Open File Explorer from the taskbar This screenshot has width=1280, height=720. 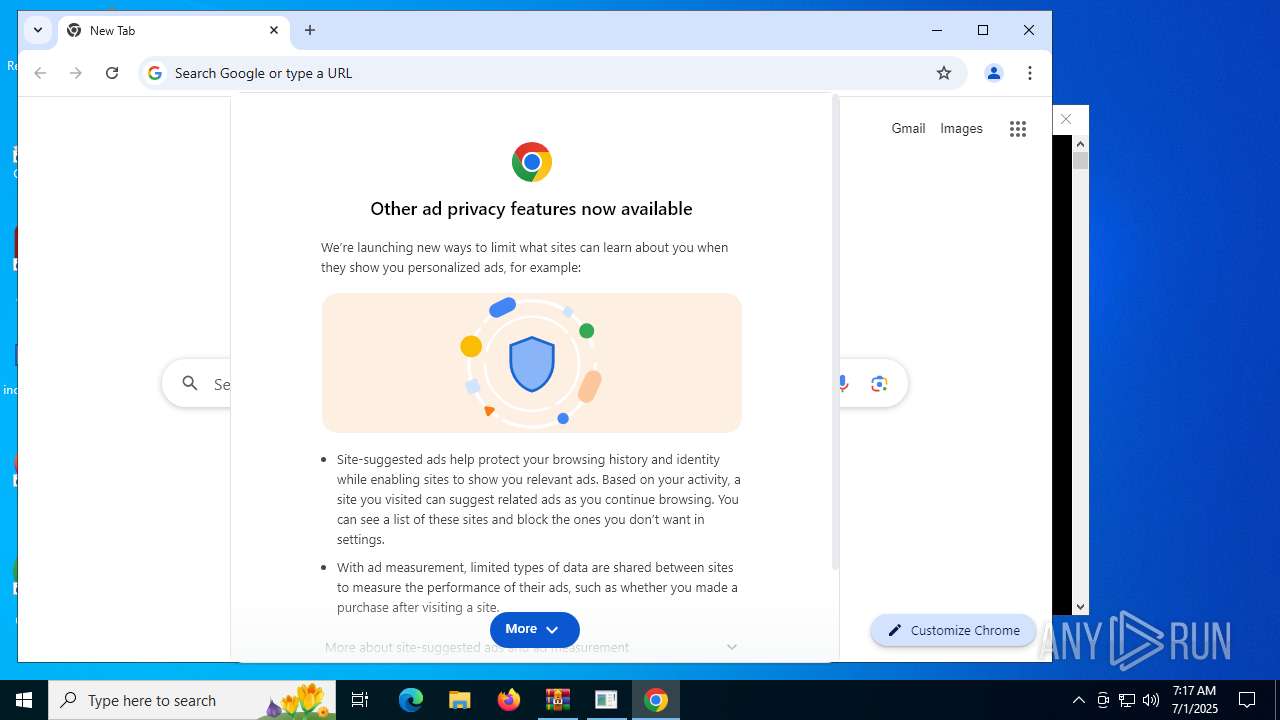(x=460, y=700)
